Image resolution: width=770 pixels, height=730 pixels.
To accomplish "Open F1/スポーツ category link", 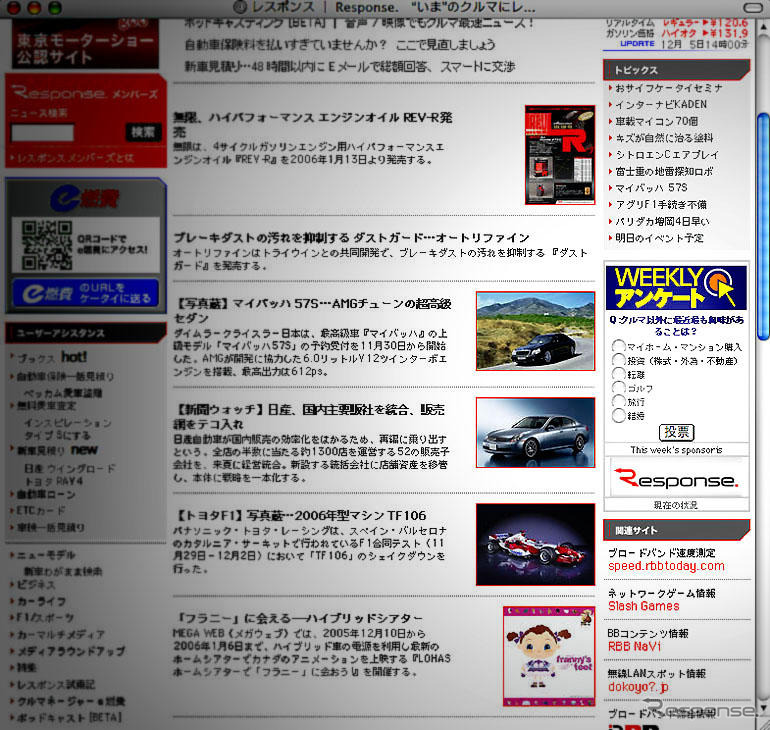I will click(46, 618).
